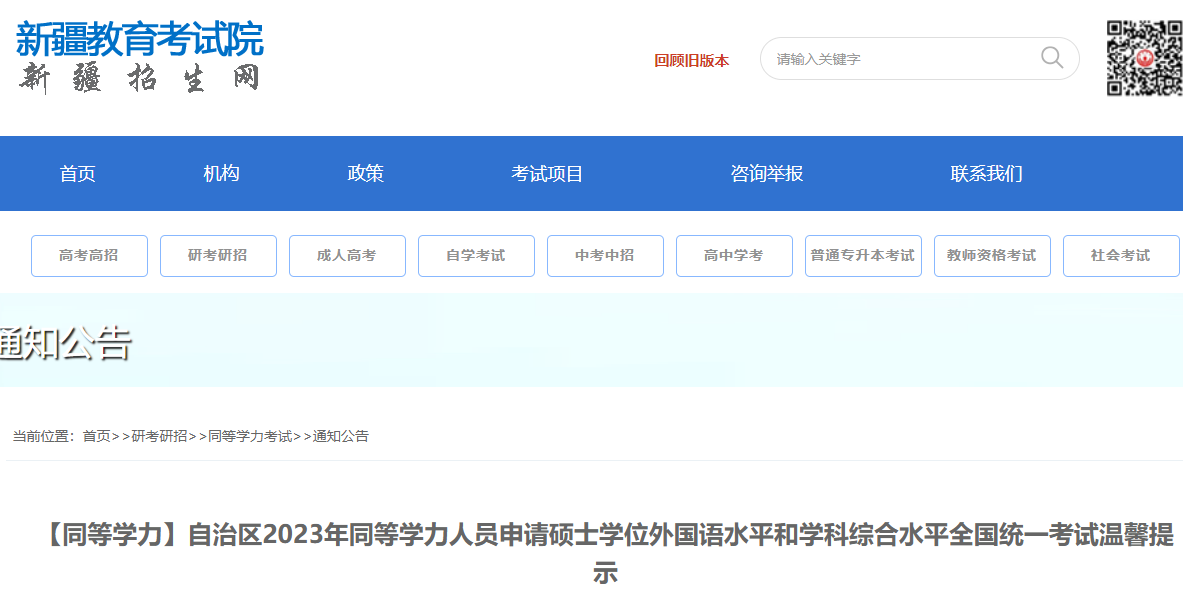This screenshot has width=1183, height=596.
Task: Click the 通知公告 banner heading
Action: pyautogui.click(x=65, y=343)
